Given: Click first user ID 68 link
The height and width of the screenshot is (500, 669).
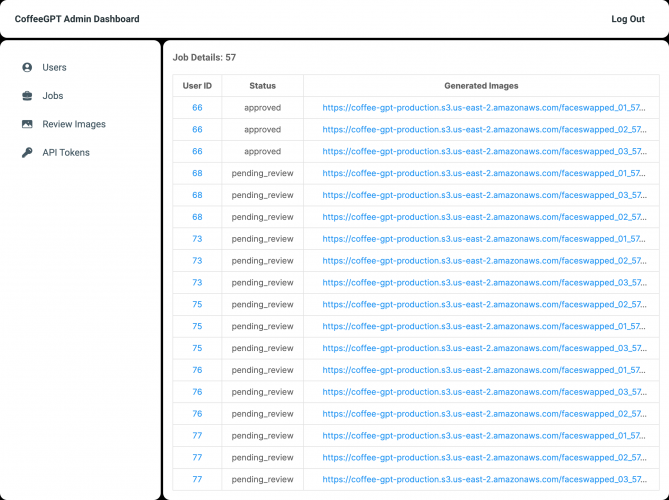Looking at the screenshot, I should [197, 173].
